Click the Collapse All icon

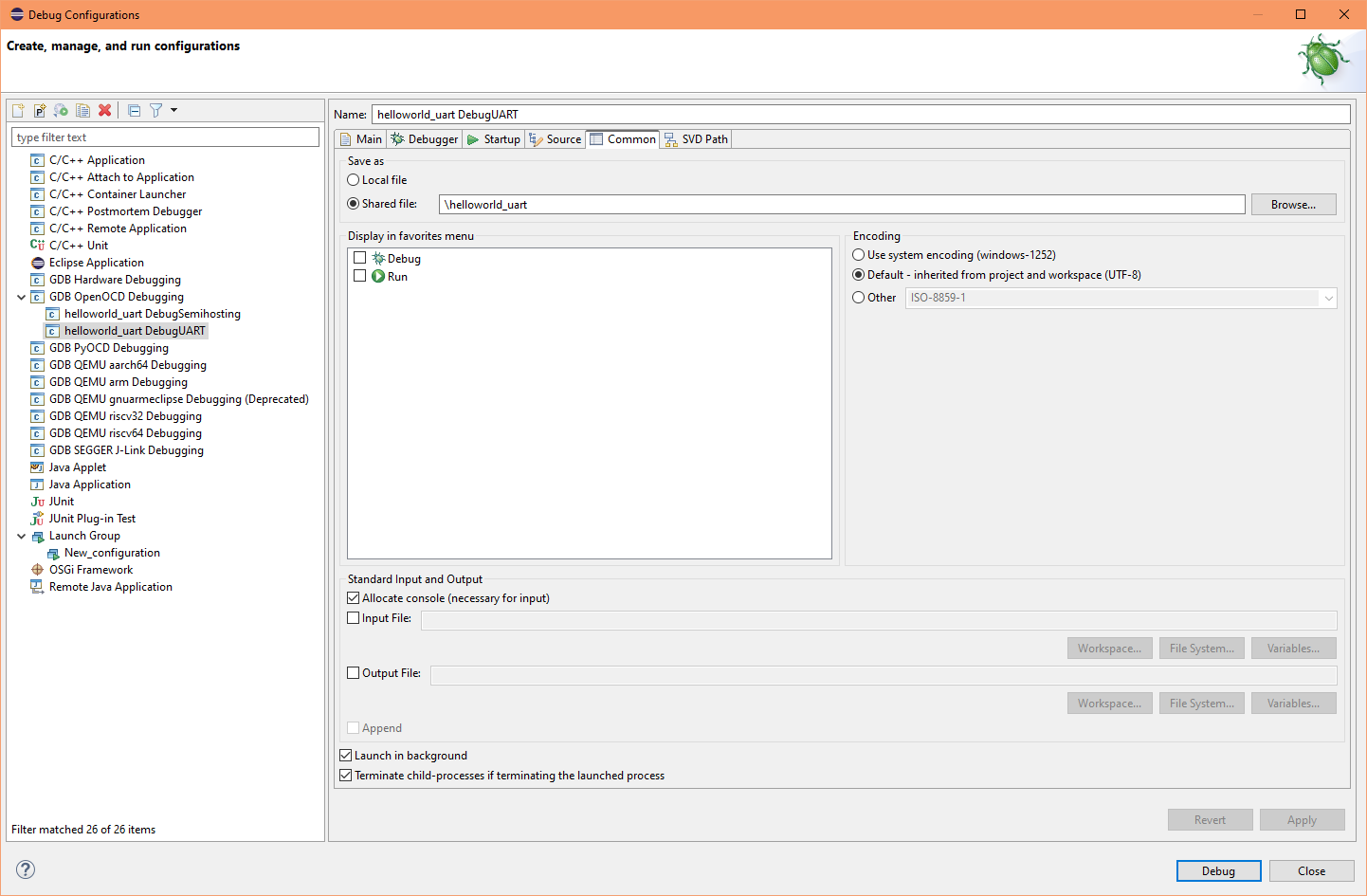(x=134, y=110)
